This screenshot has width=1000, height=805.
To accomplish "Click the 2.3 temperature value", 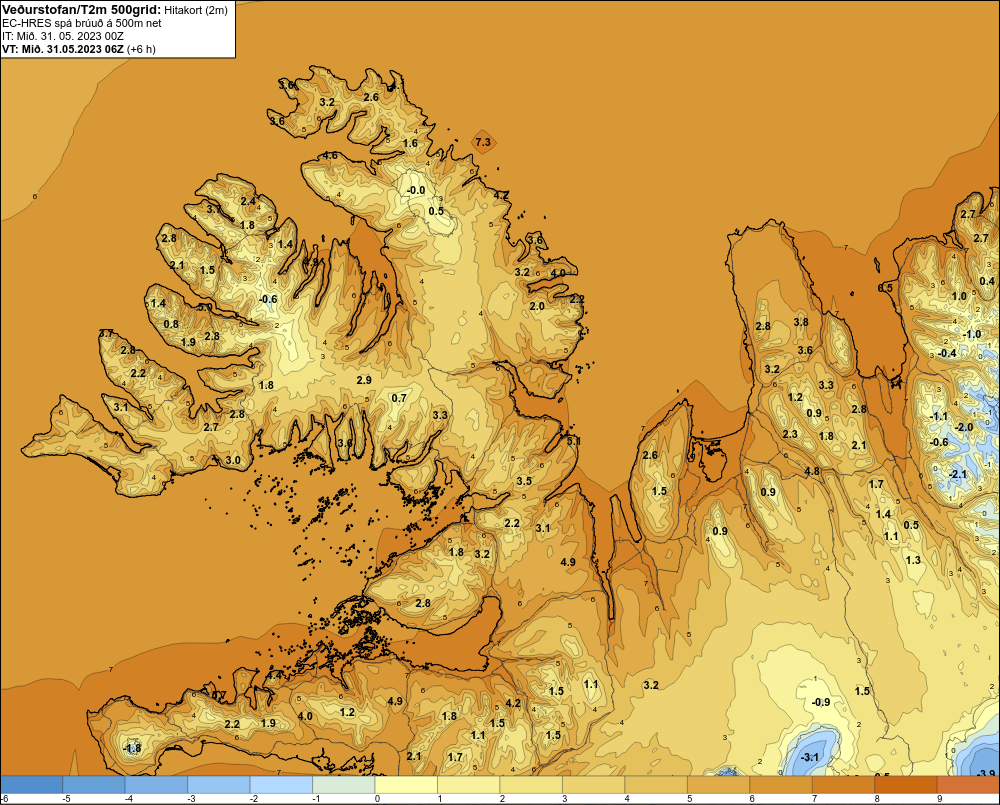I will 790,434.
